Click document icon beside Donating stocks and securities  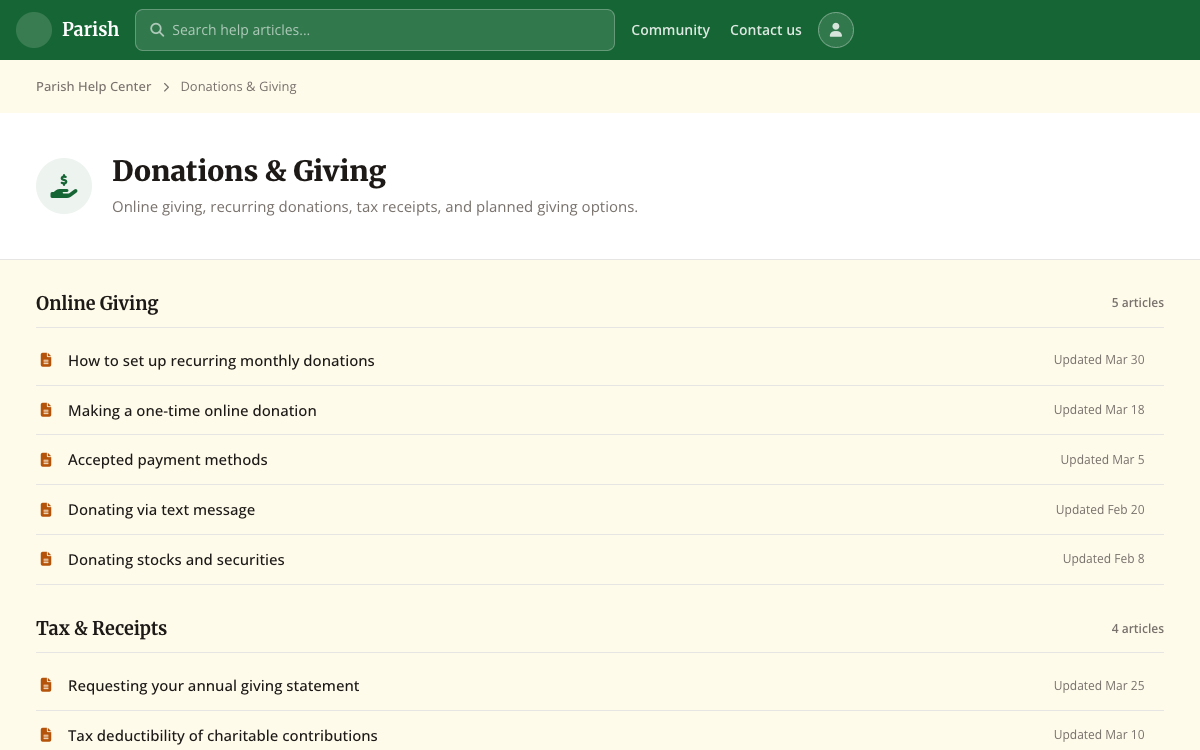pos(46,559)
